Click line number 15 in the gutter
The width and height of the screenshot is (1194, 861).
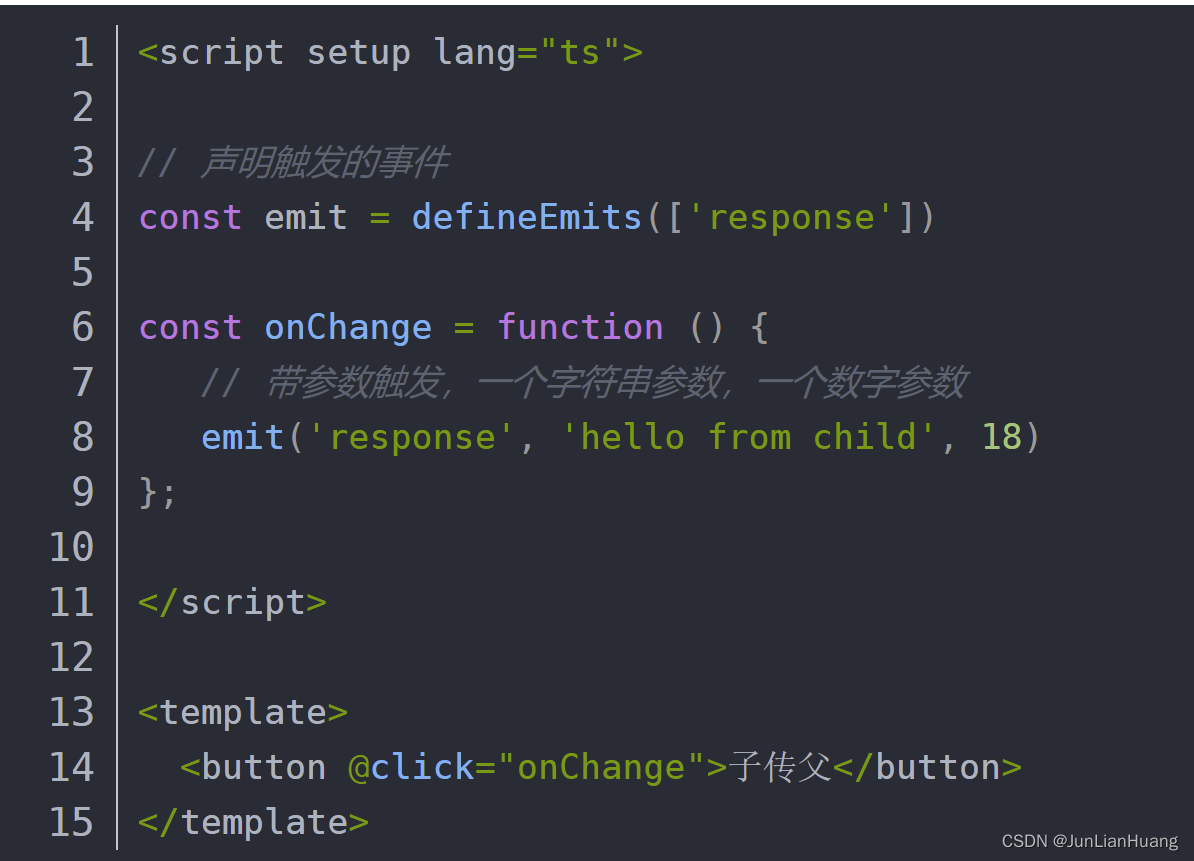click(72, 822)
